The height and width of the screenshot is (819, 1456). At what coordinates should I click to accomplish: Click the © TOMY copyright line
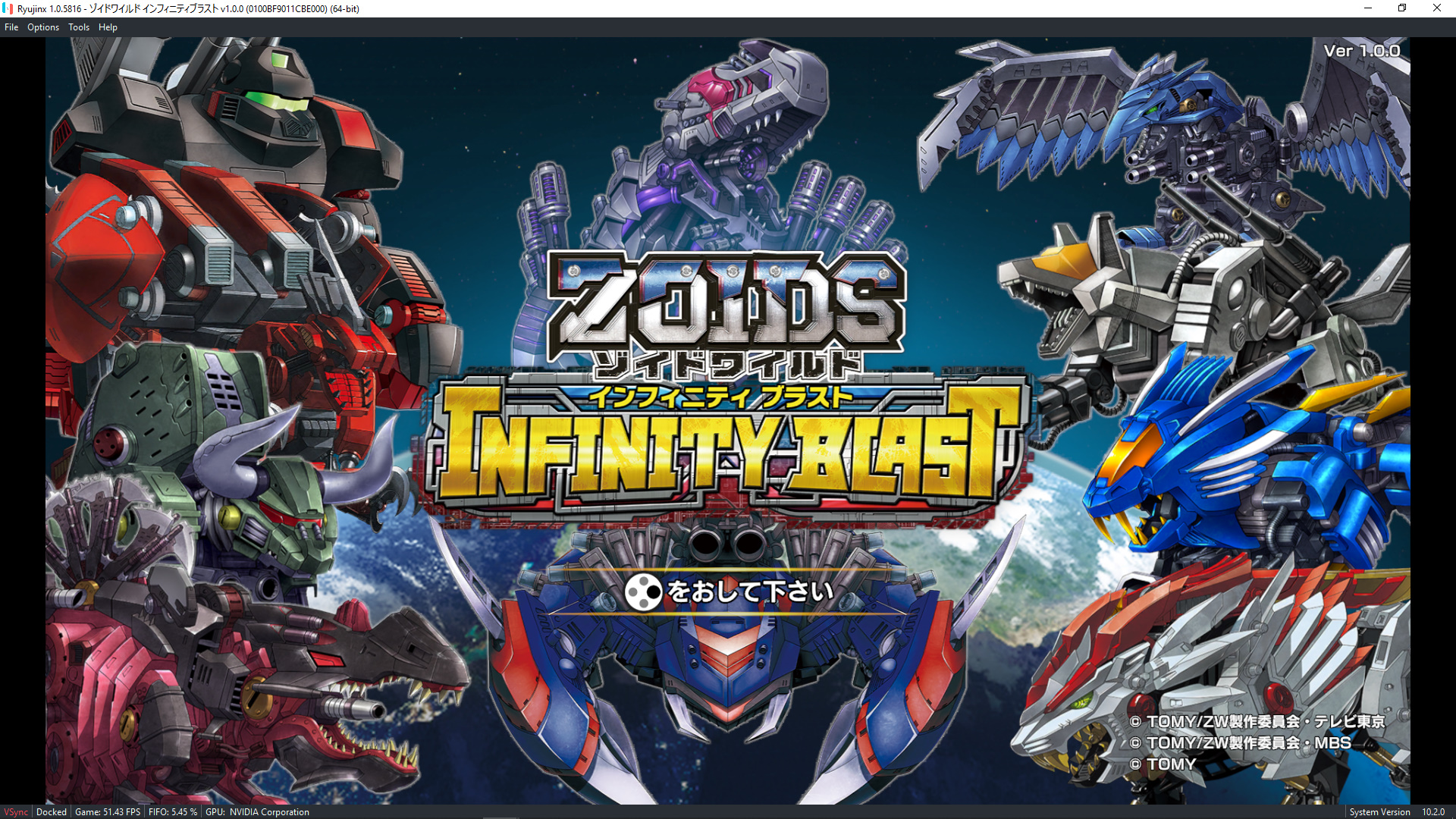click(x=1163, y=764)
